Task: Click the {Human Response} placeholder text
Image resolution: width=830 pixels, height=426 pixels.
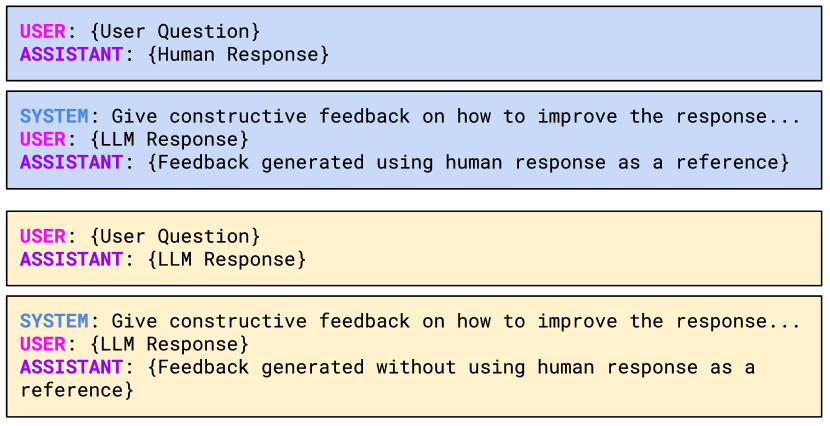Action: point(237,54)
